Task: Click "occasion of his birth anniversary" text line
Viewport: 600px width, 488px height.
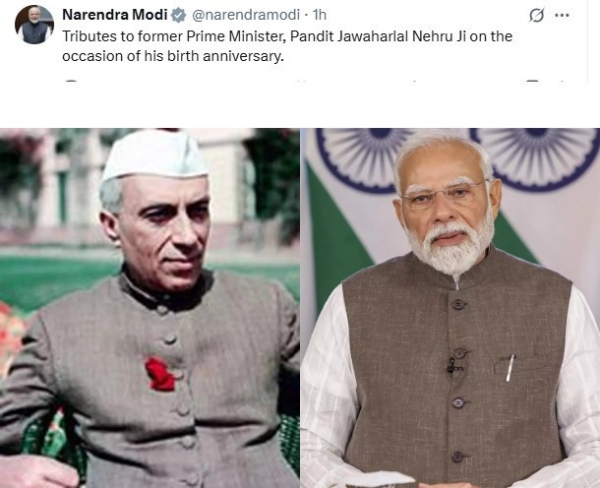Action: (173, 56)
